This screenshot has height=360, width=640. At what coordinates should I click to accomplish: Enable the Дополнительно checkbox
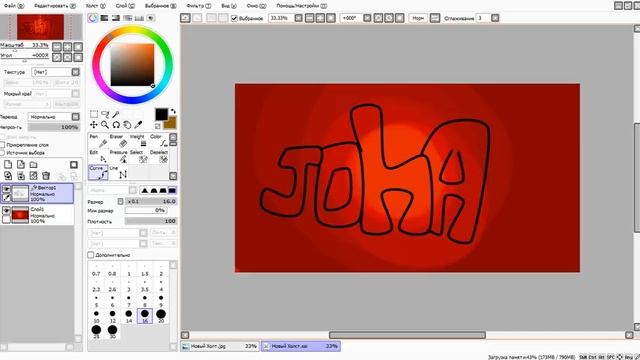coord(91,255)
